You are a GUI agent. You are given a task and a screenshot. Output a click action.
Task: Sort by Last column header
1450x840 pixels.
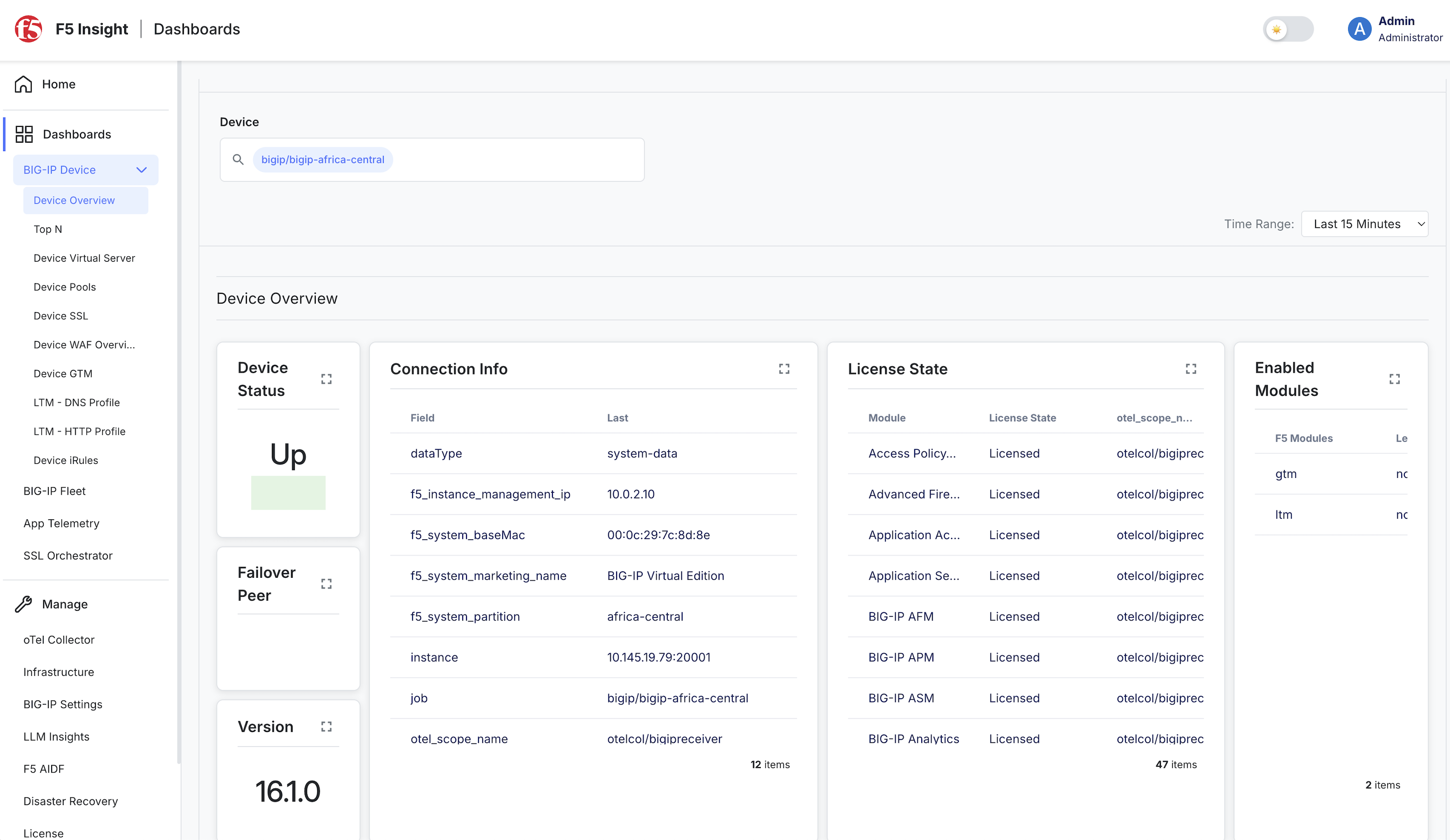click(618, 418)
